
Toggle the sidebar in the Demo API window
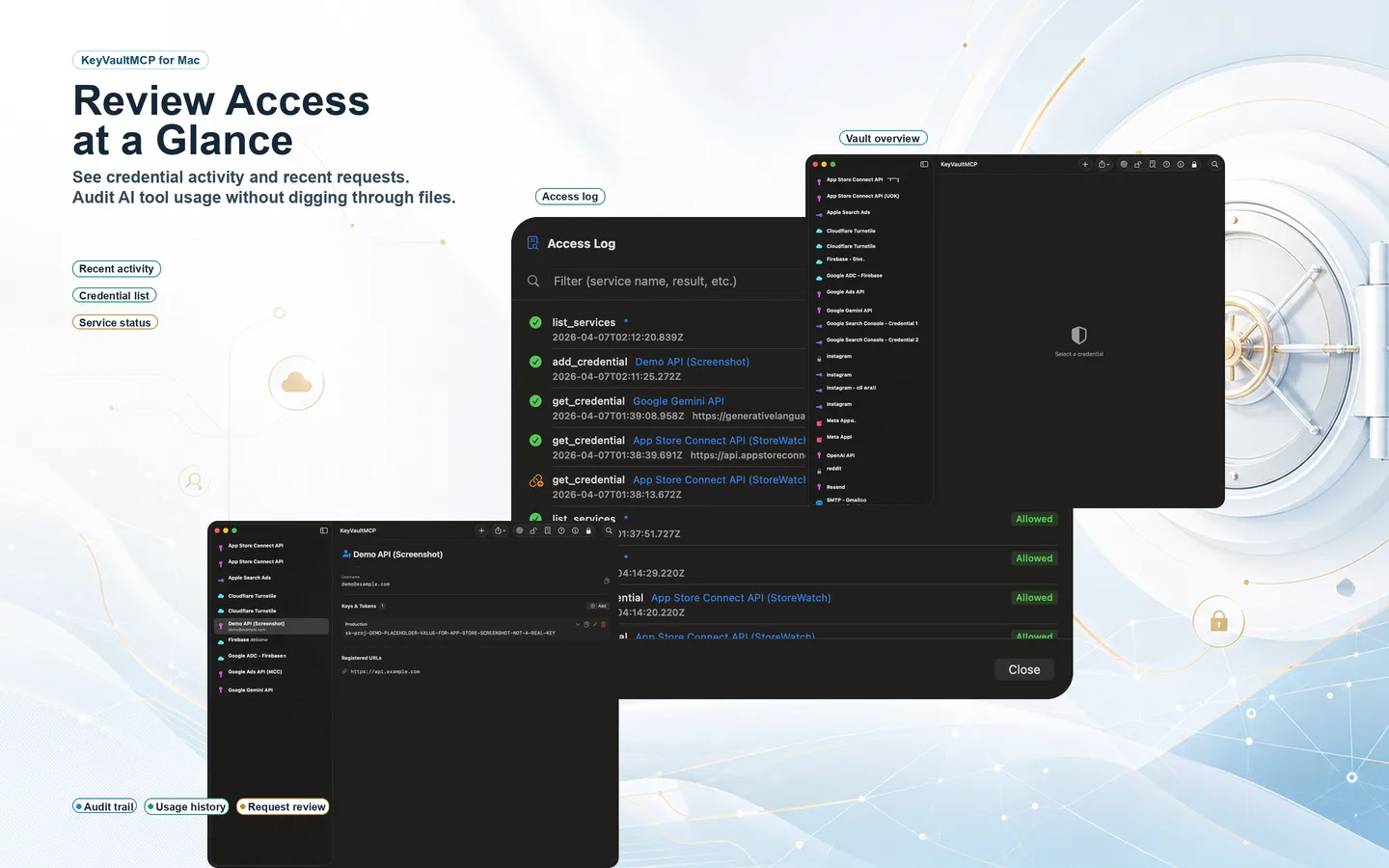click(x=324, y=530)
